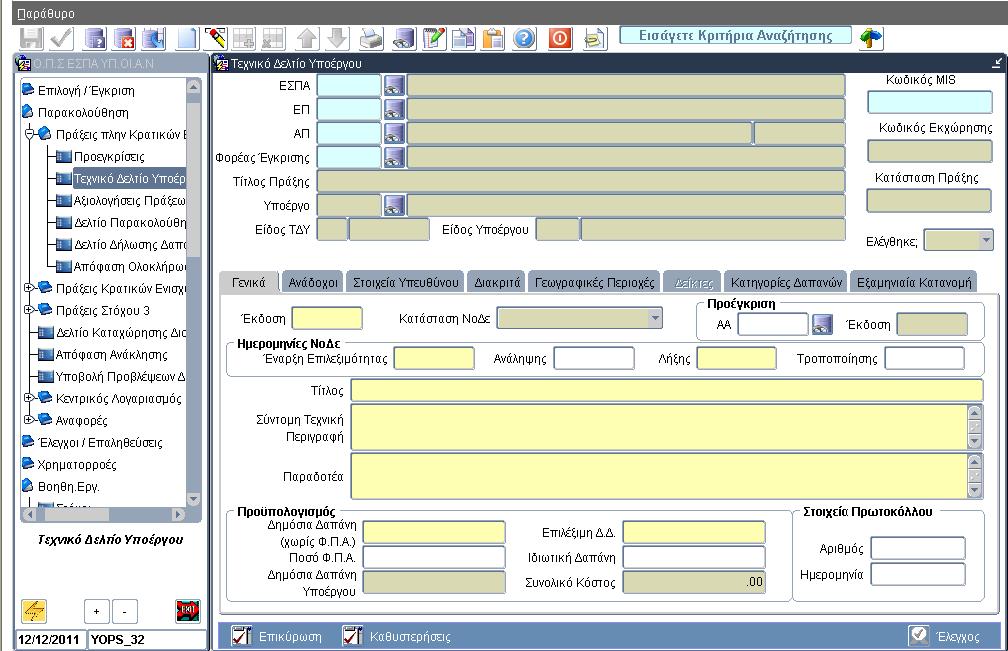The height and width of the screenshot is (651, 1008).
Task: Click the database binoculars search toolbar icon
Action: (404, 39)
